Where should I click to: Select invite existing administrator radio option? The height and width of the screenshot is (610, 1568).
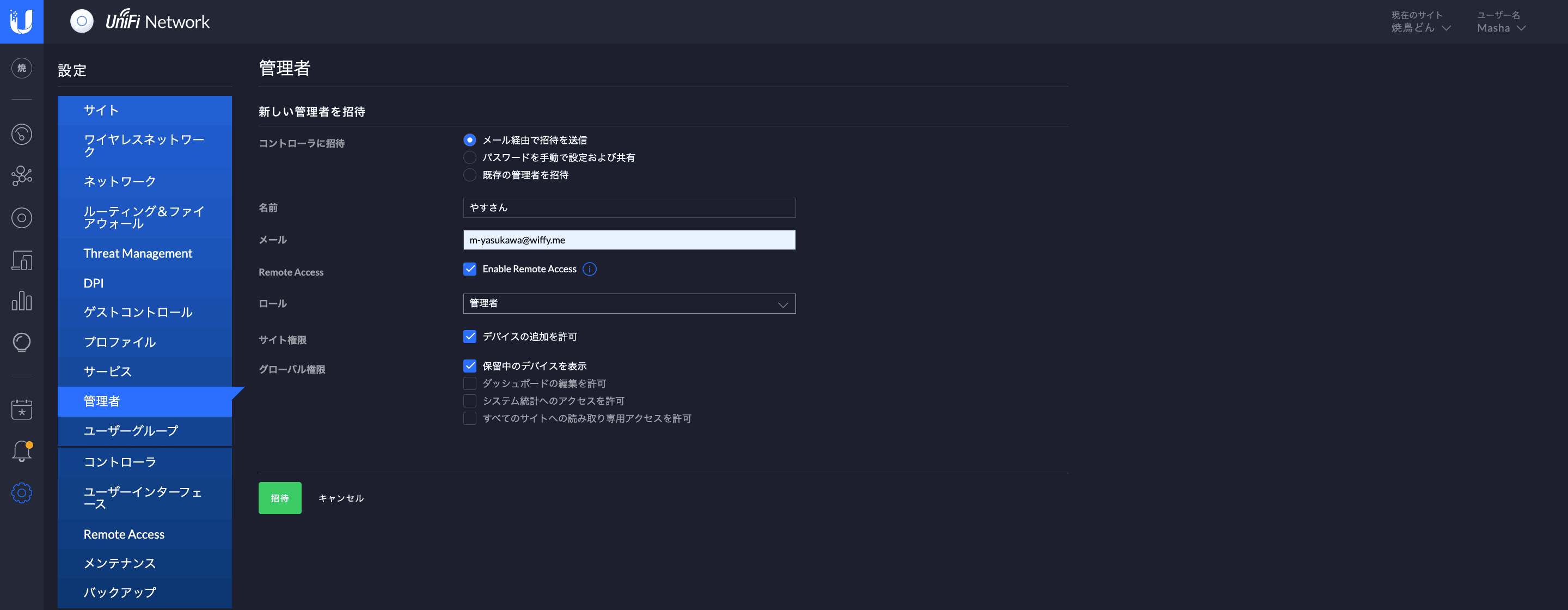coord(470,175)
